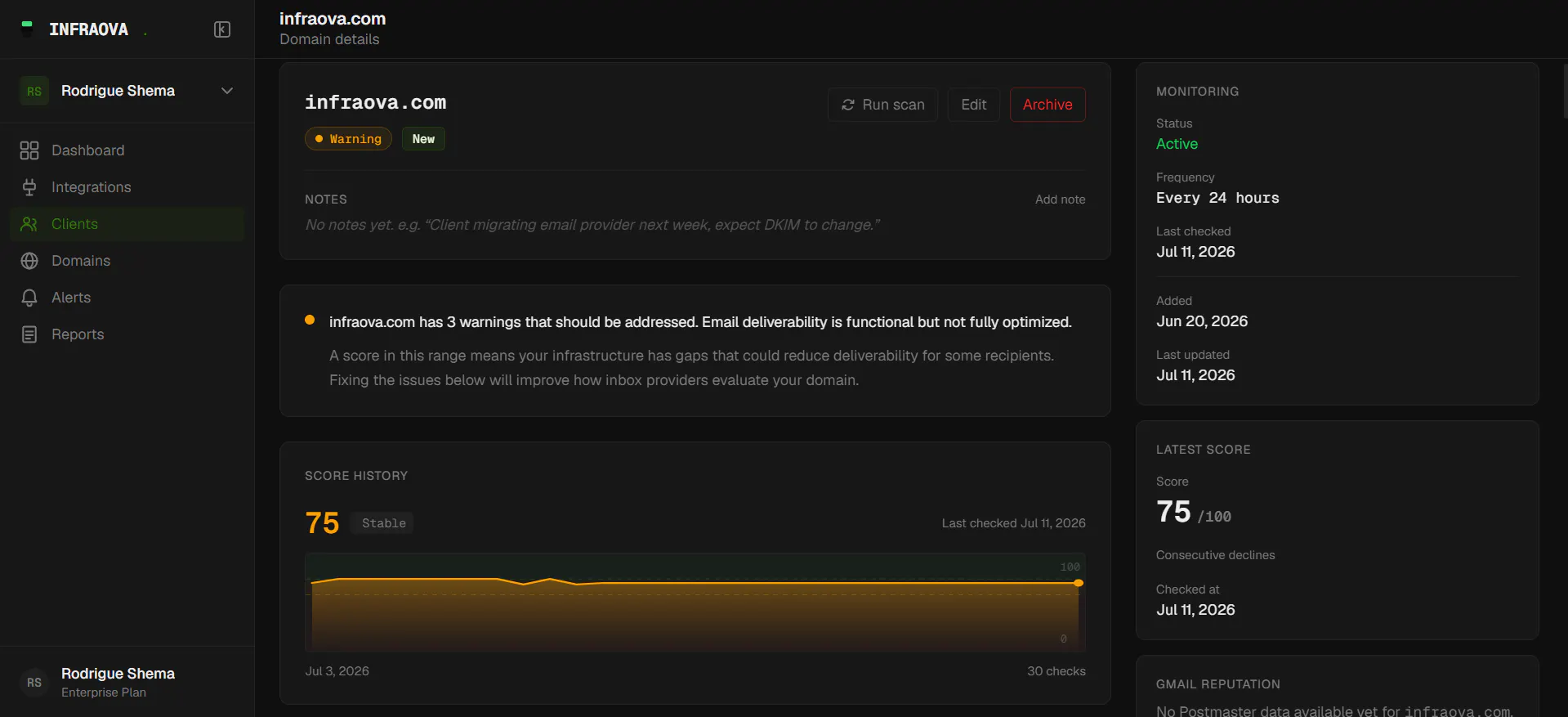Click the Domains globe icon

29,261
